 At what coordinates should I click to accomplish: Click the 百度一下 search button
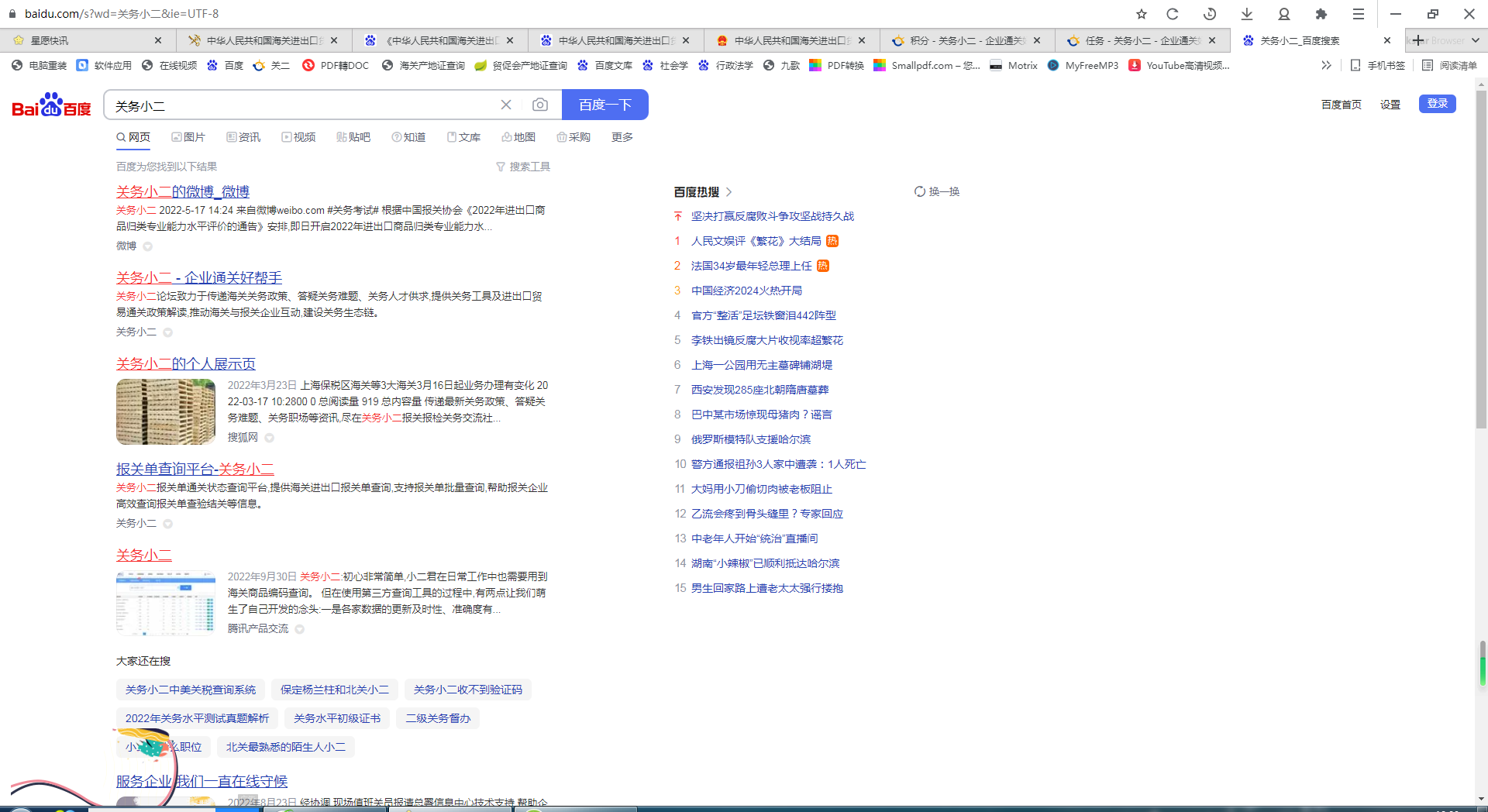pyautogui.click(x=605, y=105)
